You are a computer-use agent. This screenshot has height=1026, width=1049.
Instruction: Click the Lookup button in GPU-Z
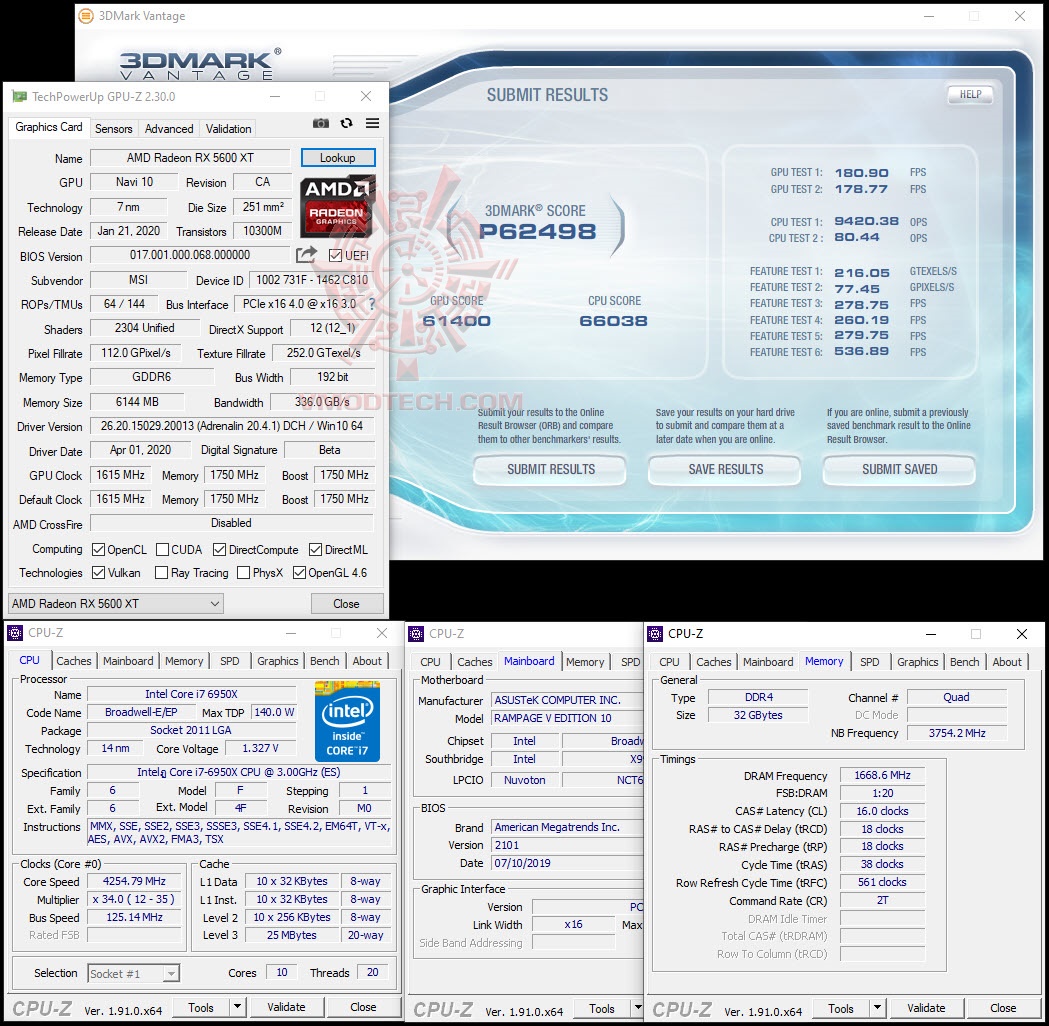pyautogui.click(x=338, y=158)
